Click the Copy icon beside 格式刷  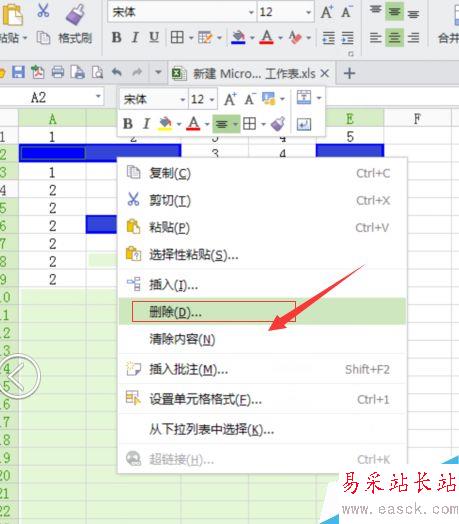click(43, 38)
